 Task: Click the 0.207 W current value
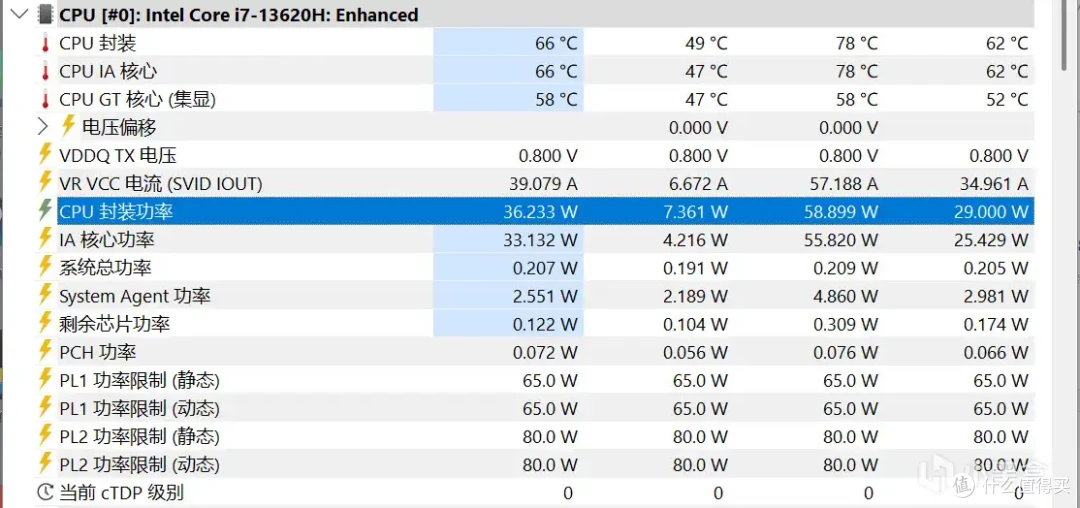[x=546, y=268]
